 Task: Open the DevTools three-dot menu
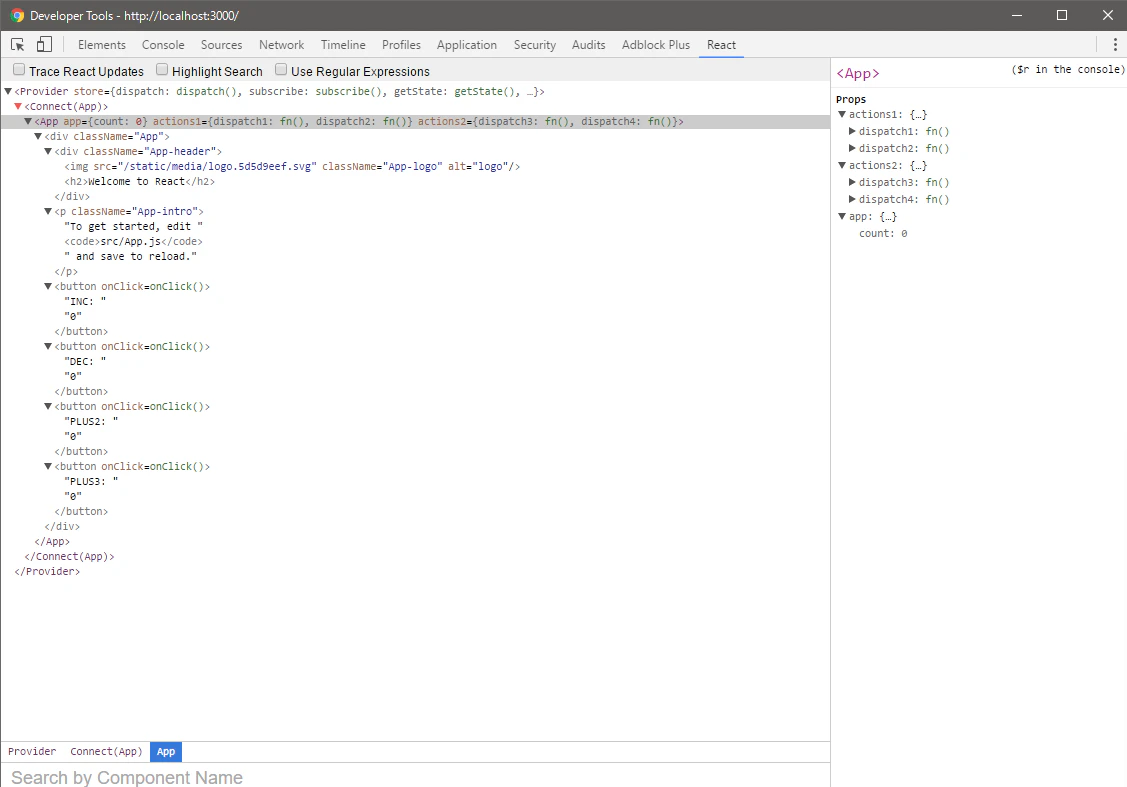tap(1115, 45)
